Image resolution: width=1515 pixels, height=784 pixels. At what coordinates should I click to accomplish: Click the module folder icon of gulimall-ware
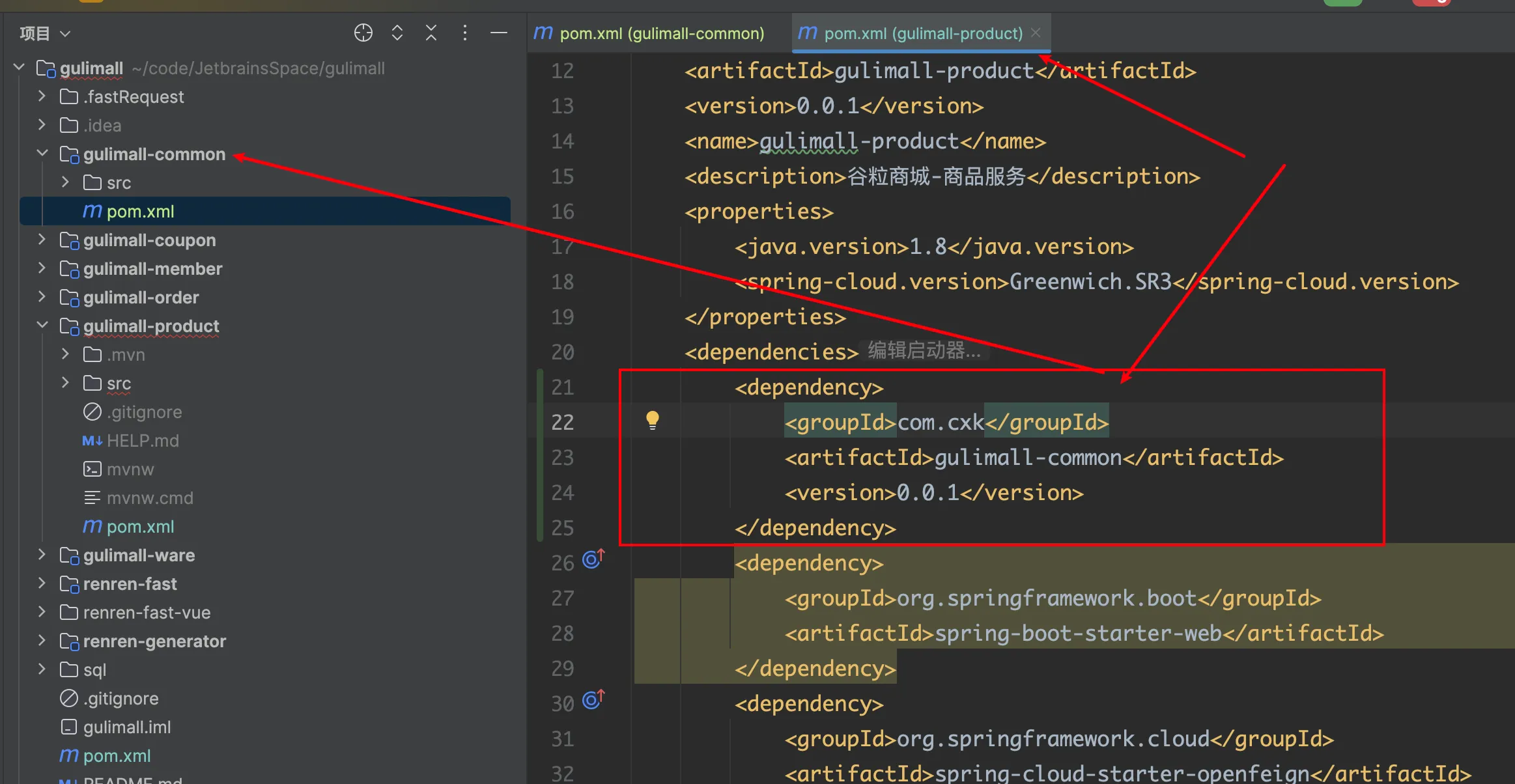coord(69,555)
